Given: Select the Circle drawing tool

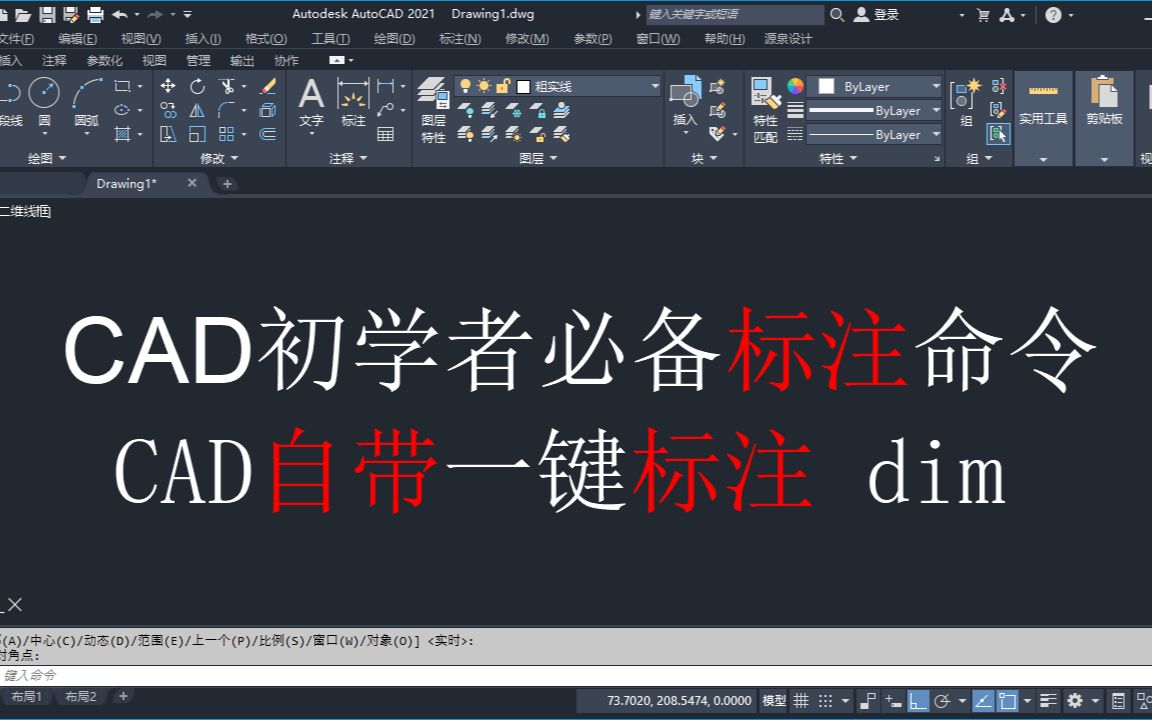Looking at the screenshot, I should pos(46,92).
